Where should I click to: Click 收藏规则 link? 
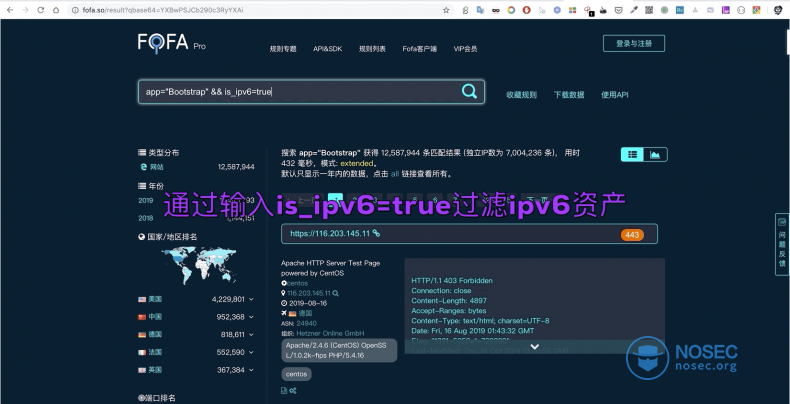pos(521,95)
